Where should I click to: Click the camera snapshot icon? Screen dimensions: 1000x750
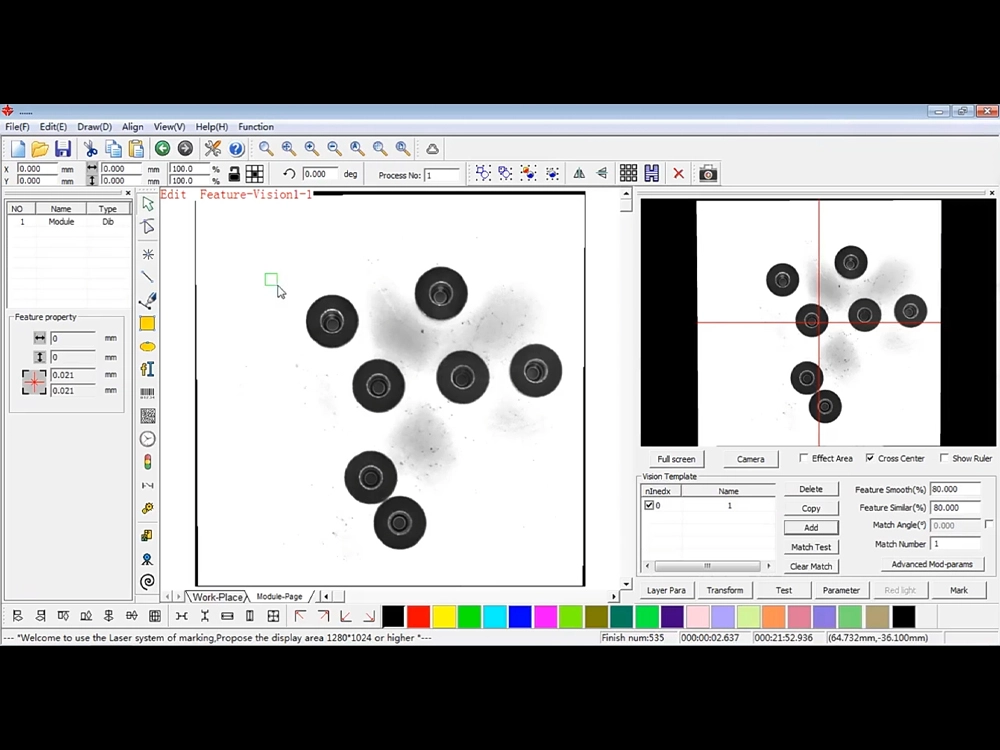tap(708, 174)
